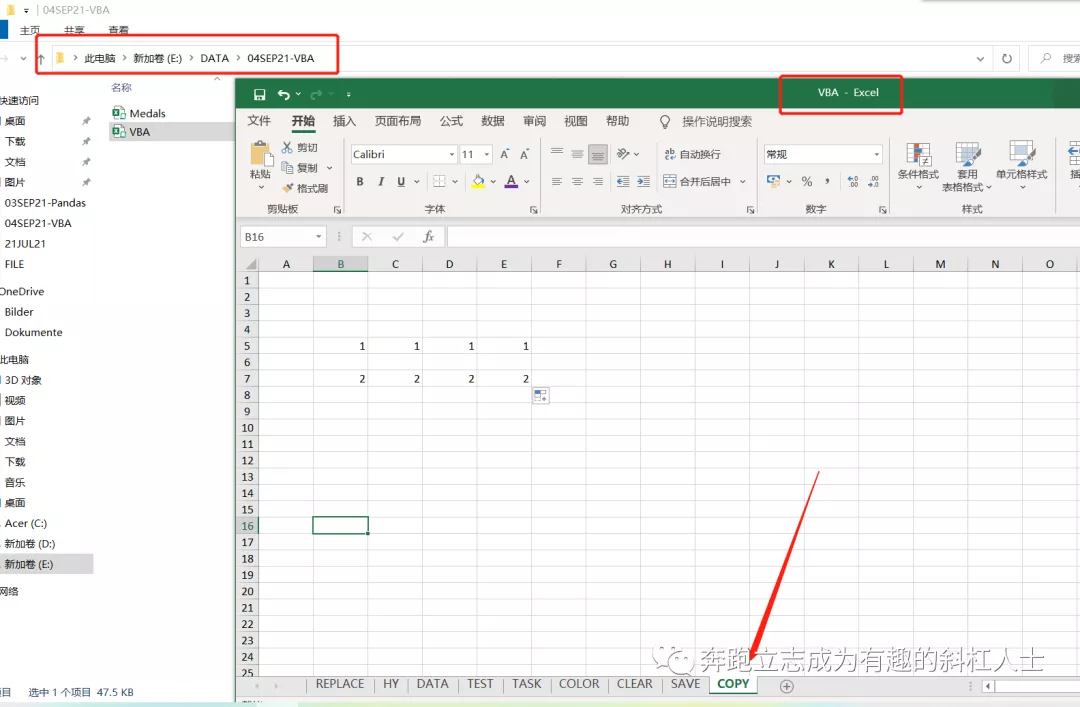Click the fx Insert Function icon
The width and height of the screenshot is (1080, 707).
[428, 237]
